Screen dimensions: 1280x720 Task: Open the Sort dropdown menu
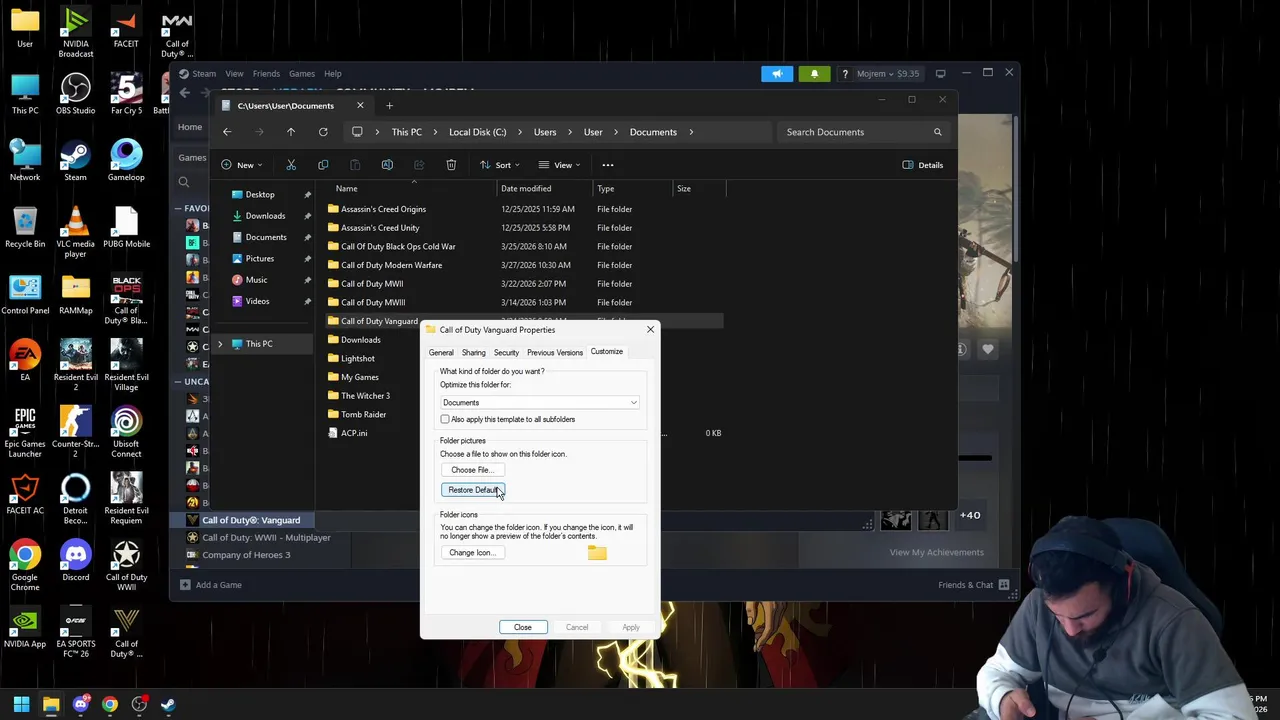pos(500,165)
